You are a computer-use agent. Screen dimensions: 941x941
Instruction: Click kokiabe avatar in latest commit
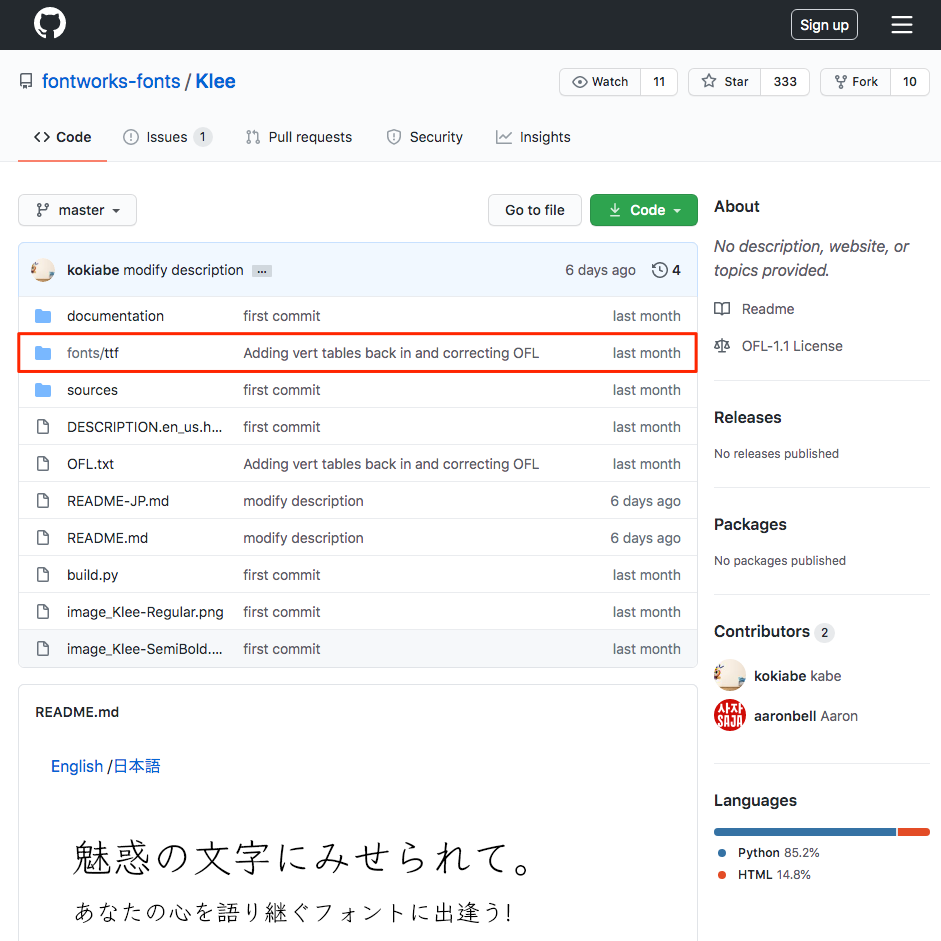[x=43, y=270]
